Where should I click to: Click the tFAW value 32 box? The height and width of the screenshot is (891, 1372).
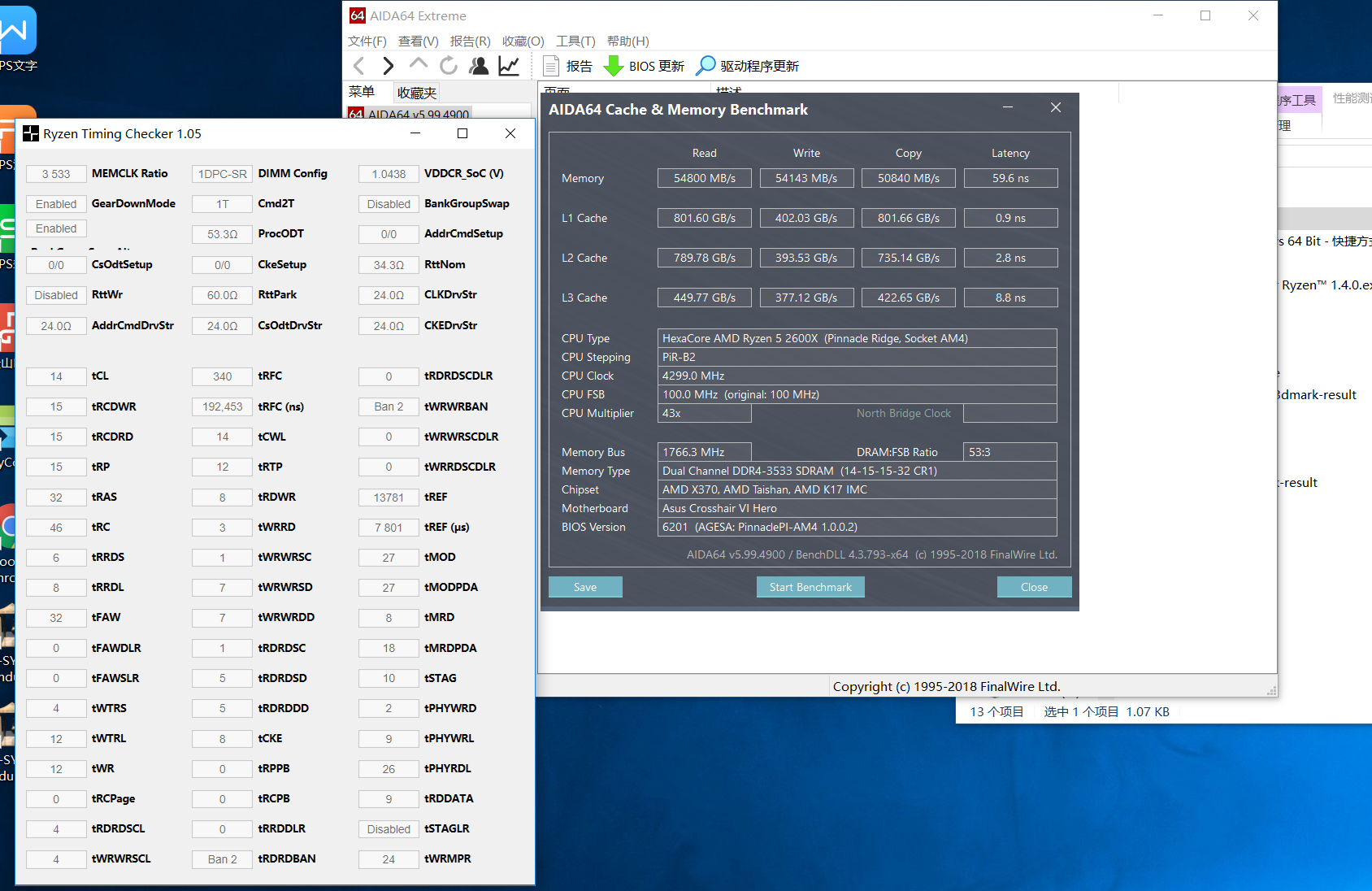pyautogui.click(x=56, y=618)
